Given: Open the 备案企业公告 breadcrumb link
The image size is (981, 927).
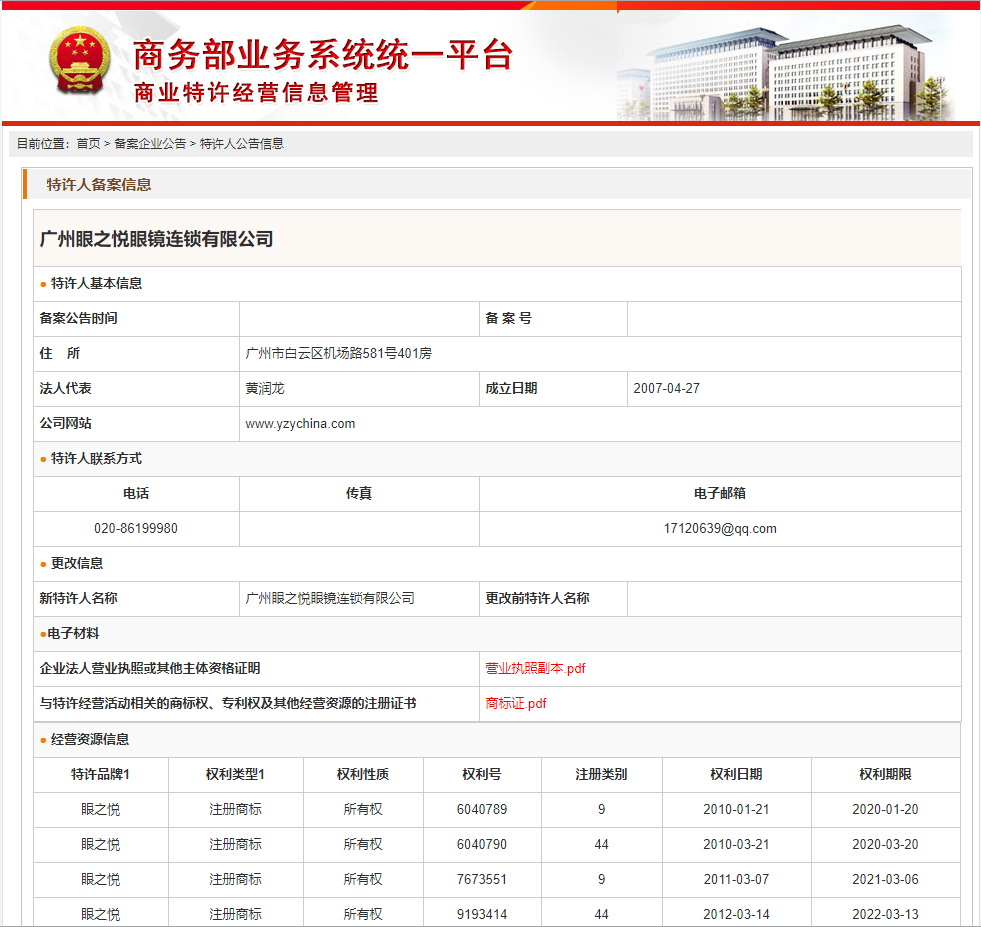Looking at the screenshot, I should 150,144.
